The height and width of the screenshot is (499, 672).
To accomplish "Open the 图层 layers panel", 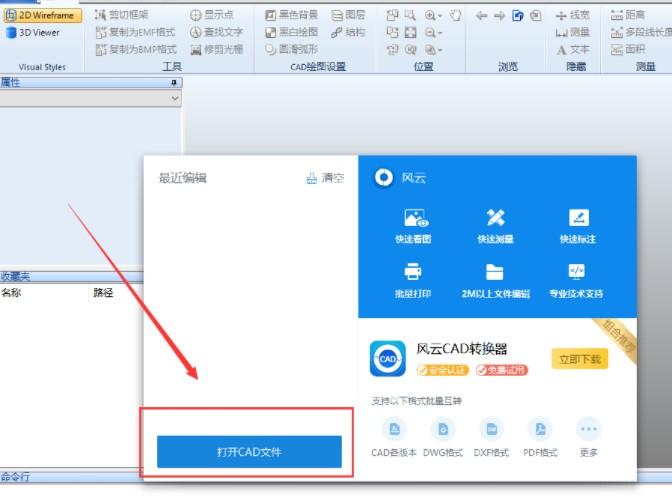I will [x=348, y=15].
